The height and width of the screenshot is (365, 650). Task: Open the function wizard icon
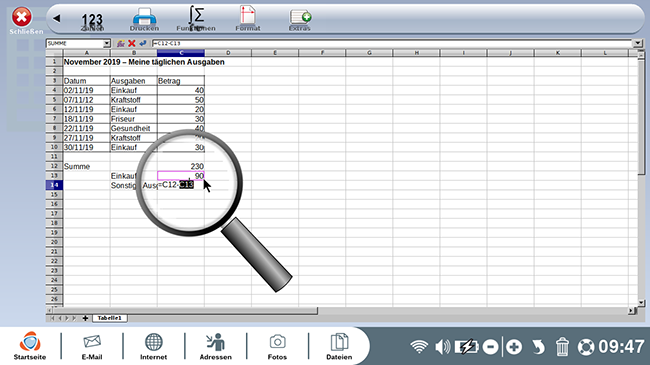(121, 43)
